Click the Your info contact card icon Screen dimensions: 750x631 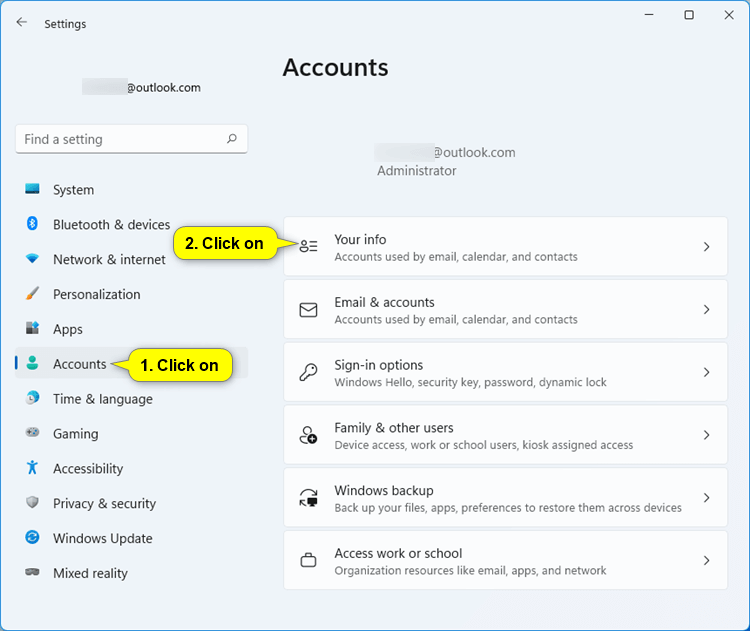309,246
